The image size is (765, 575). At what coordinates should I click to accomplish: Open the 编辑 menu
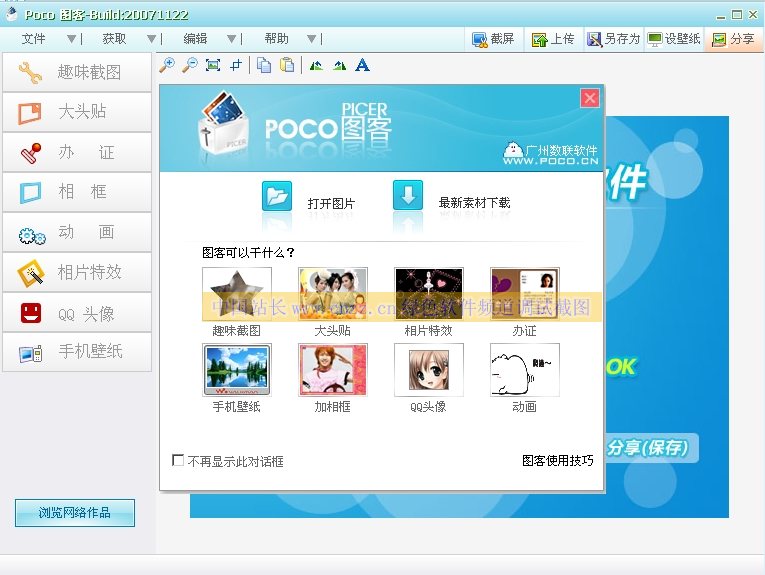(x=195, y=39)
